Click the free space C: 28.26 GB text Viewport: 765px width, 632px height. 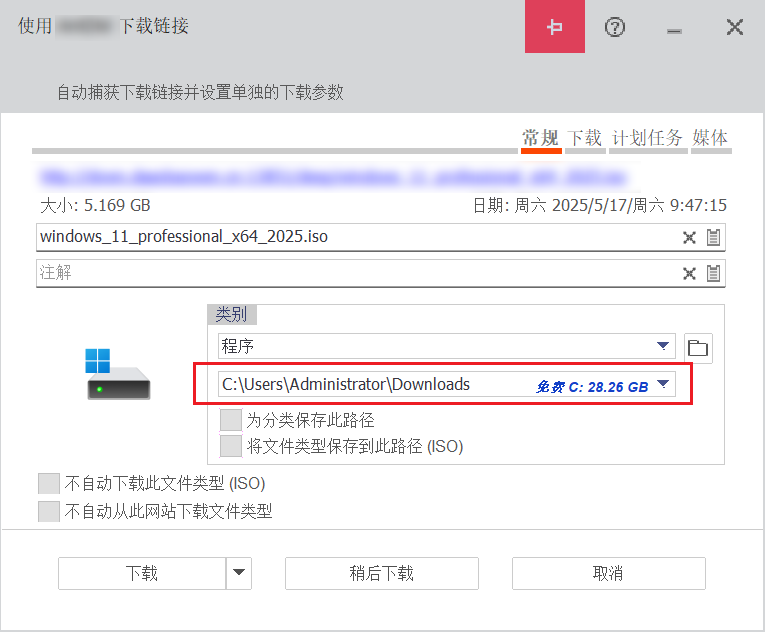(592, 387)
